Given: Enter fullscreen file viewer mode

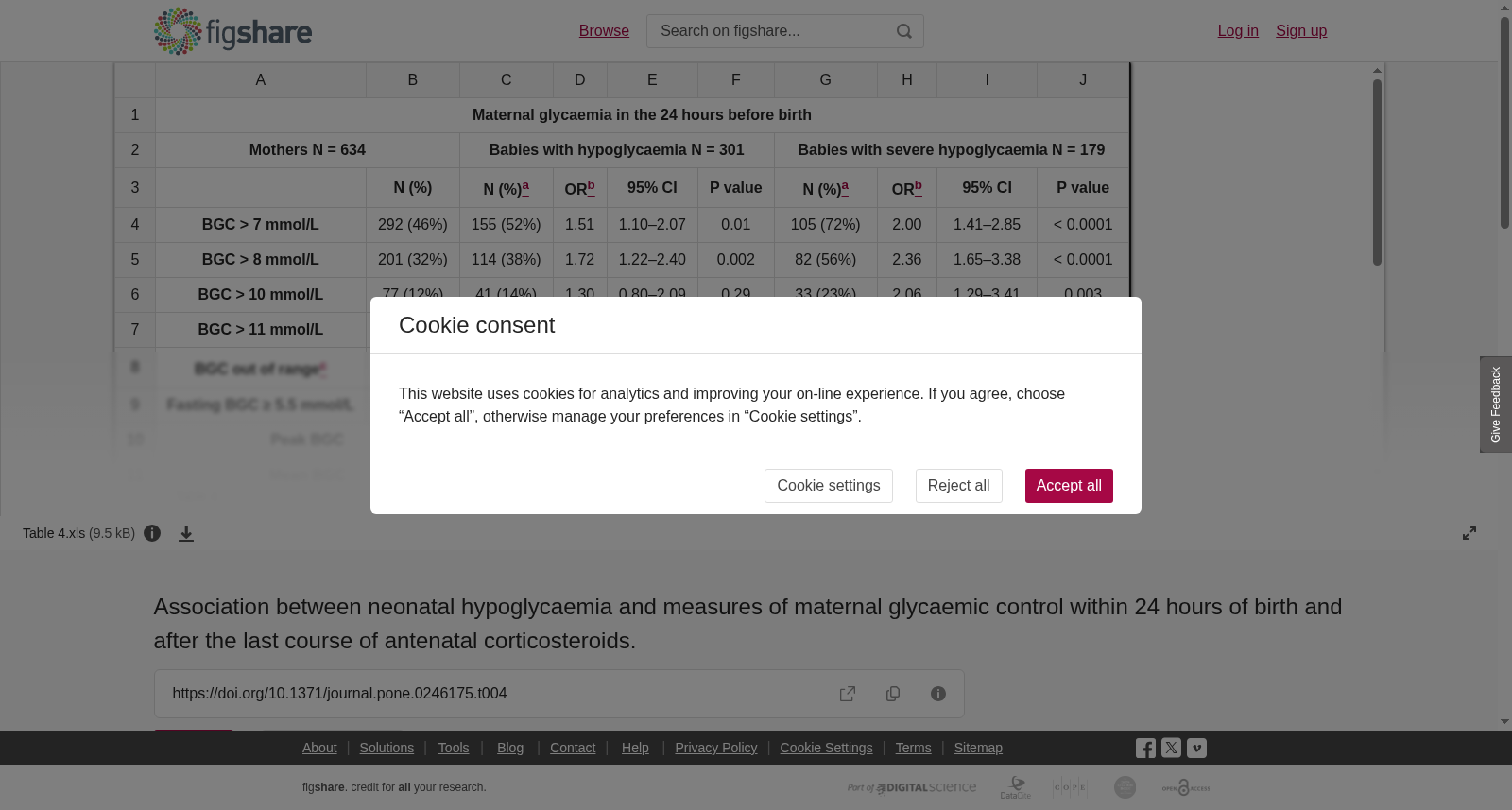Looking at the screenshot, I should pyautogui.click(x=1469, y=533).
